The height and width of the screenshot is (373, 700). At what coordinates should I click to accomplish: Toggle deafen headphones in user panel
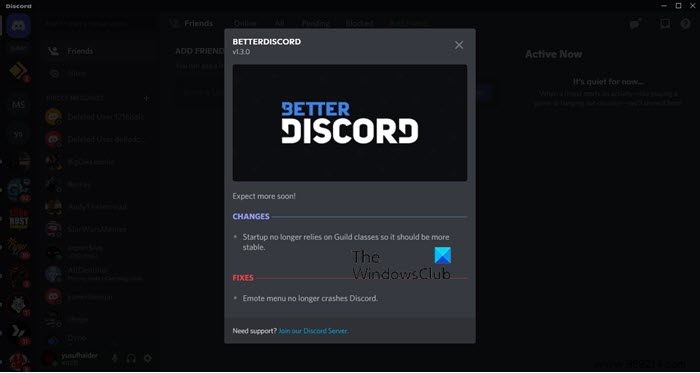pos(131,358)
